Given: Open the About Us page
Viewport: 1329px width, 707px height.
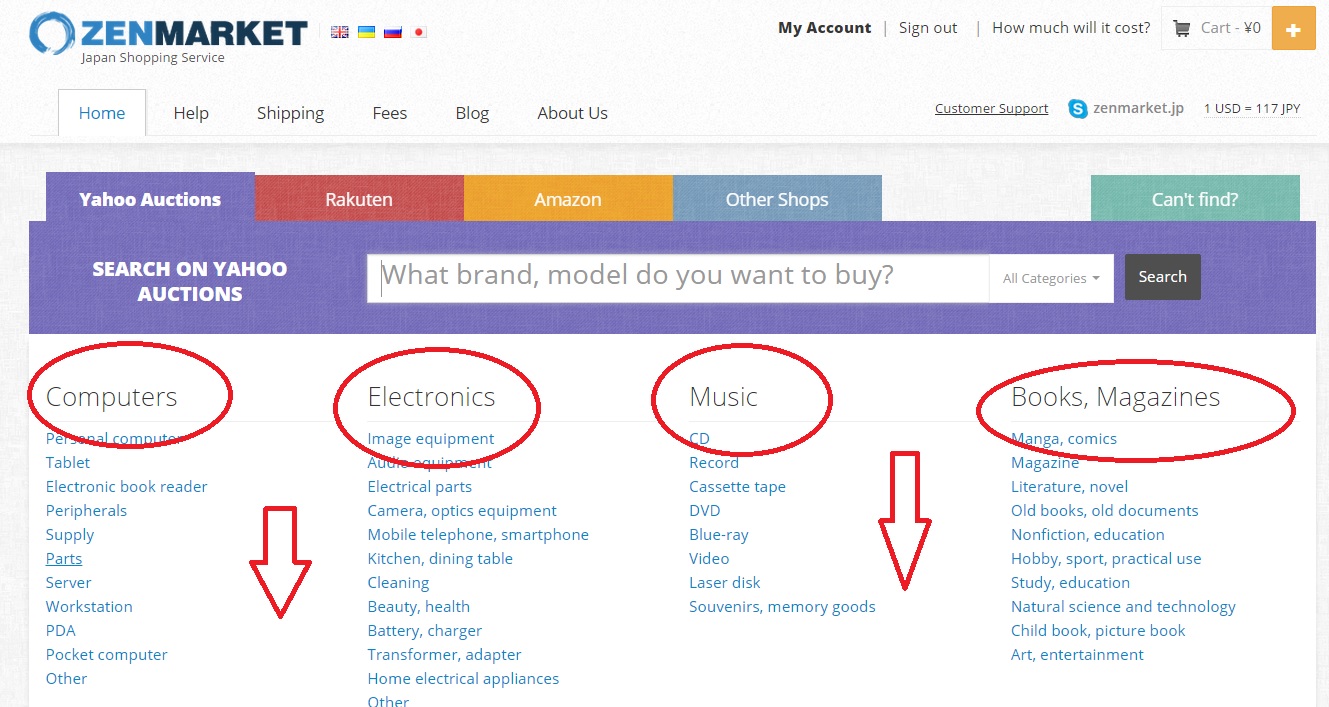Looking at the screenshot, I should (572, 113).
